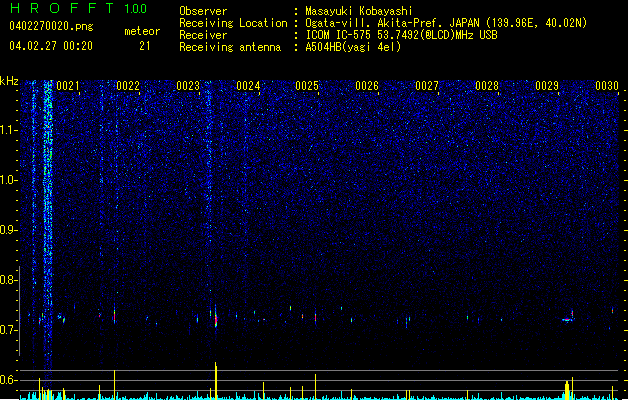Click the date stamp 04.02.27 00:20
This screenshot has width=629, height=400.
pyautogui.click(x=51, y=46)
